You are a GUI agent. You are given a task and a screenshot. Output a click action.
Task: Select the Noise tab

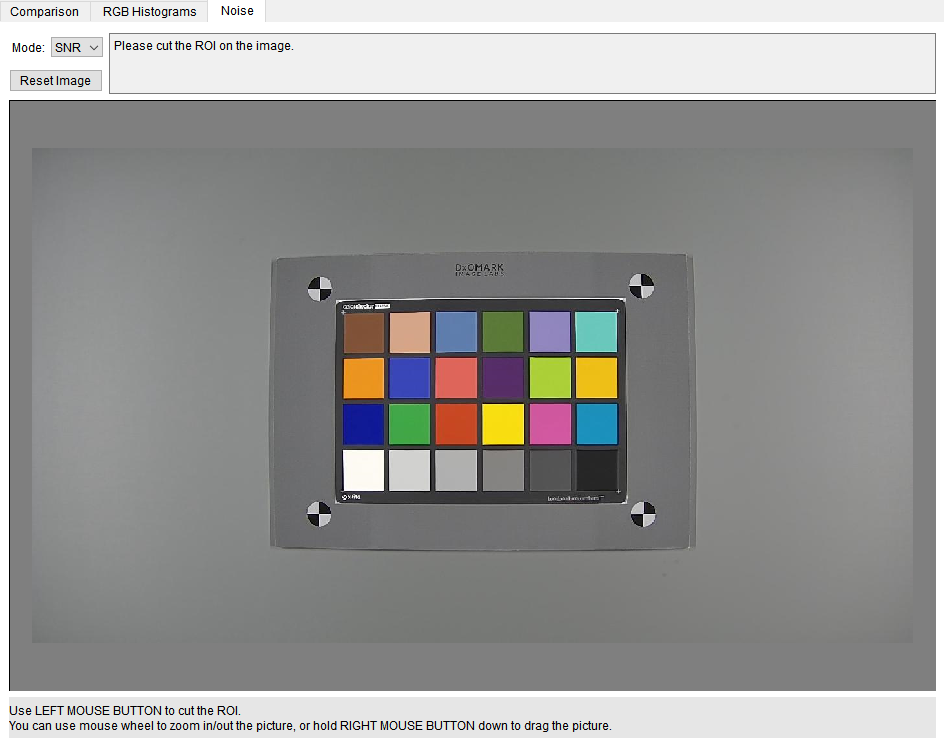click(237, 12)
